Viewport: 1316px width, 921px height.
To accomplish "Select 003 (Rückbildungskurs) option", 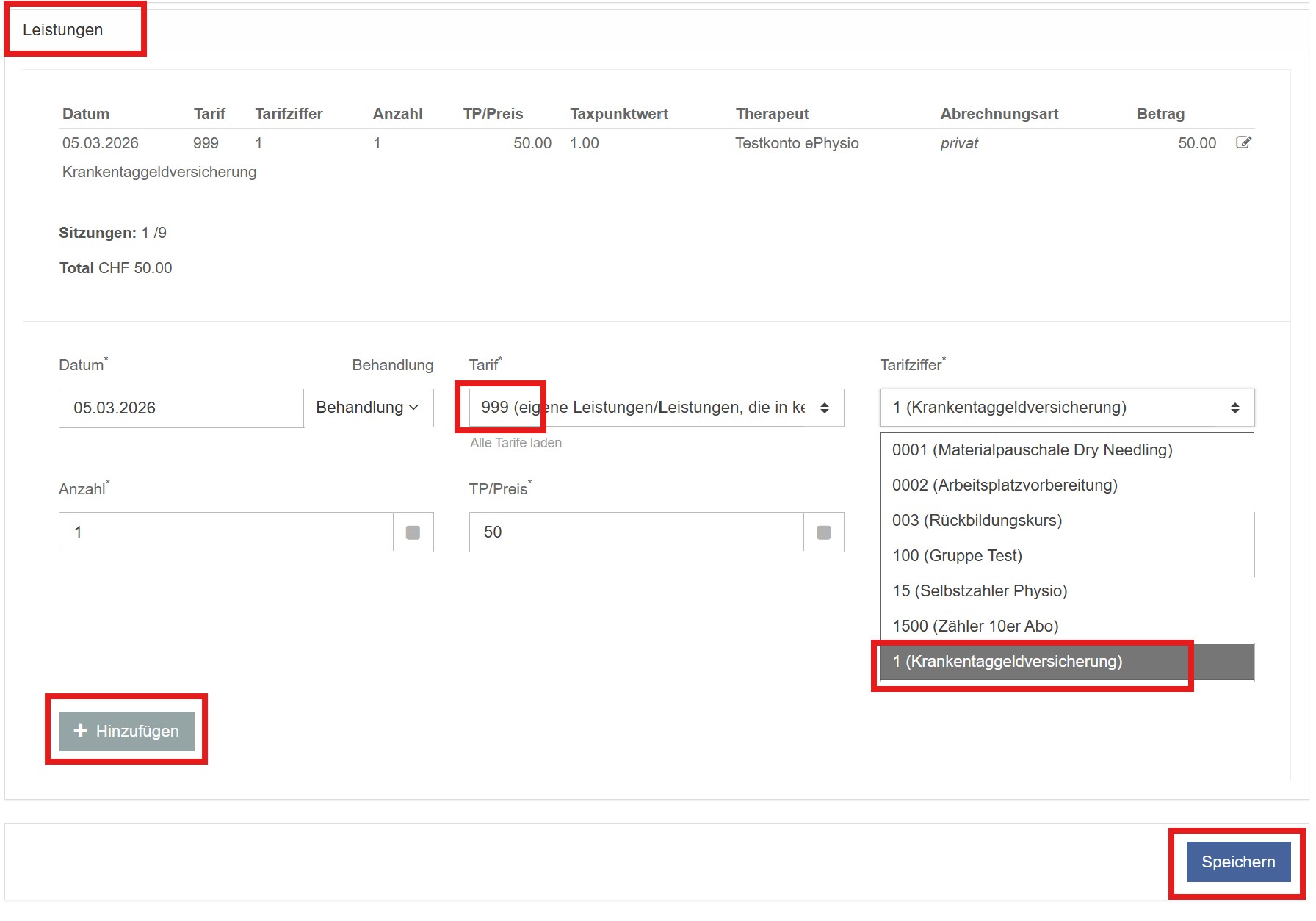I will 977,521.
